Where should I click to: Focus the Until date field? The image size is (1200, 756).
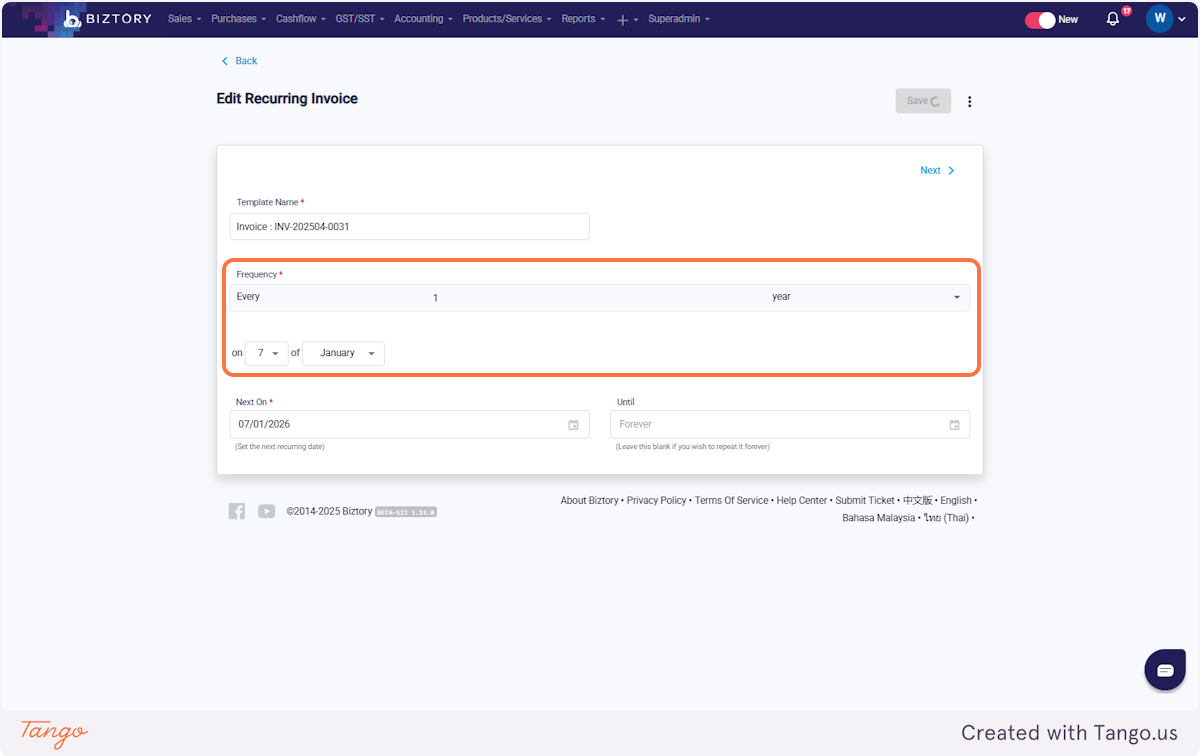(790, 425)
